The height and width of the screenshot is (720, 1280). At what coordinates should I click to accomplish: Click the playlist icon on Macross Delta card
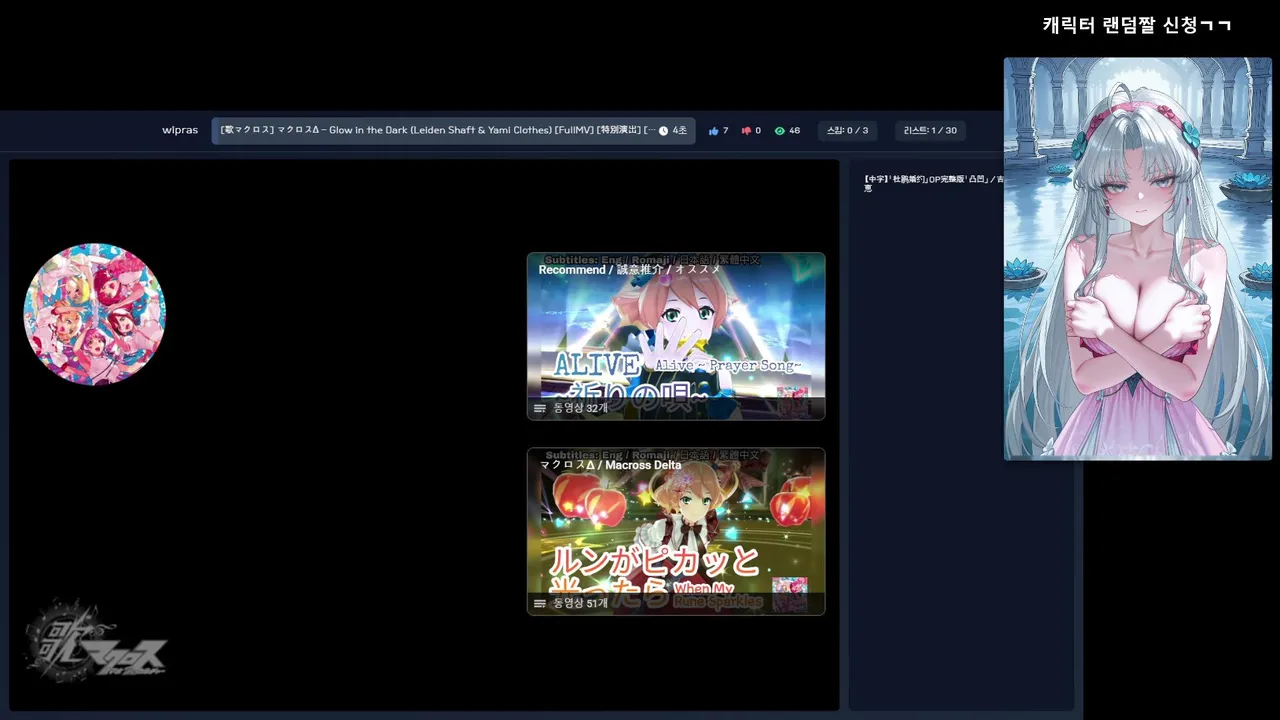540,603
